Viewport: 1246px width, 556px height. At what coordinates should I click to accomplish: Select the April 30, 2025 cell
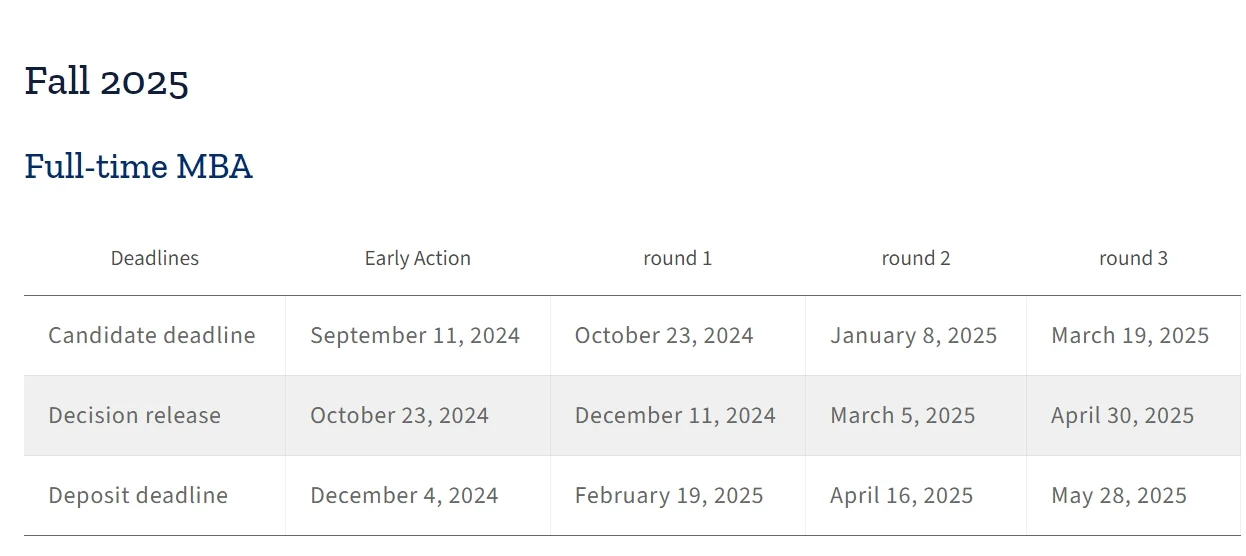point(1122,415)
